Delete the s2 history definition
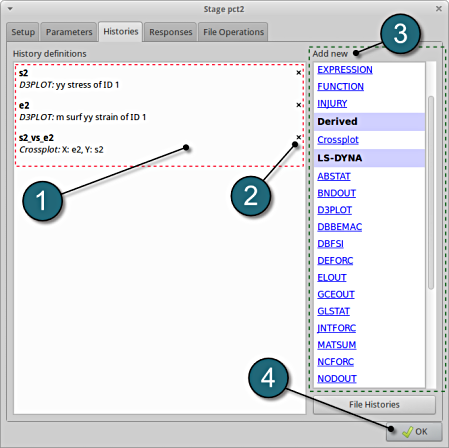This screenshot has width=449, height=448. pyautogui.click(x=299, y=73)
